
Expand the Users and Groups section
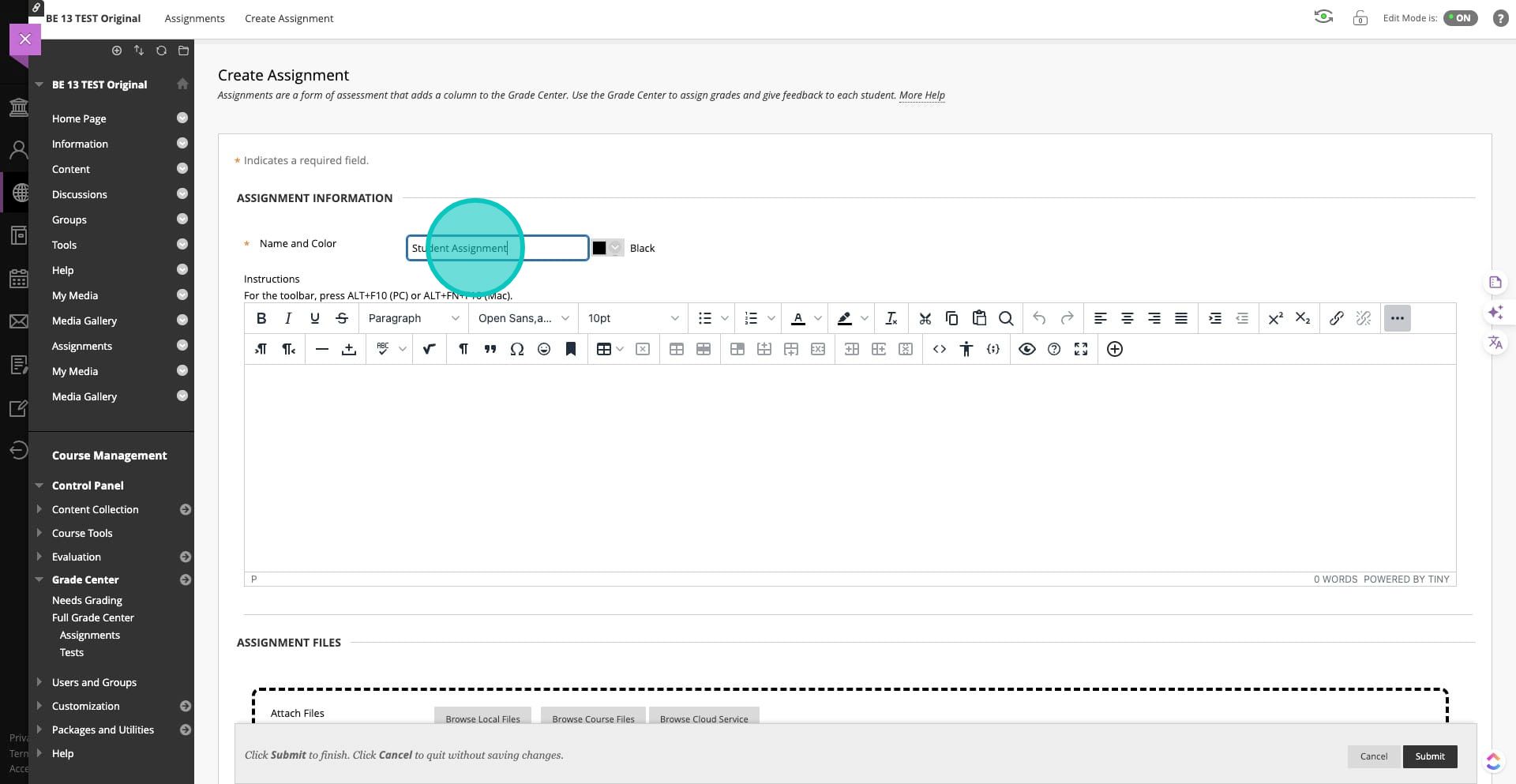[94, 682]
